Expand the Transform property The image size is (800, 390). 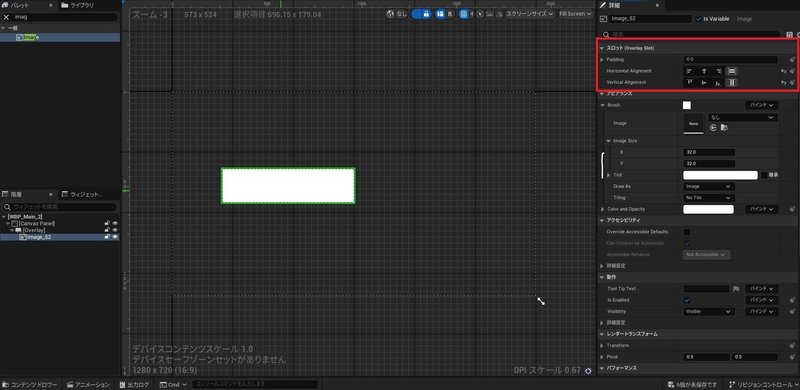tap(603, 346)
